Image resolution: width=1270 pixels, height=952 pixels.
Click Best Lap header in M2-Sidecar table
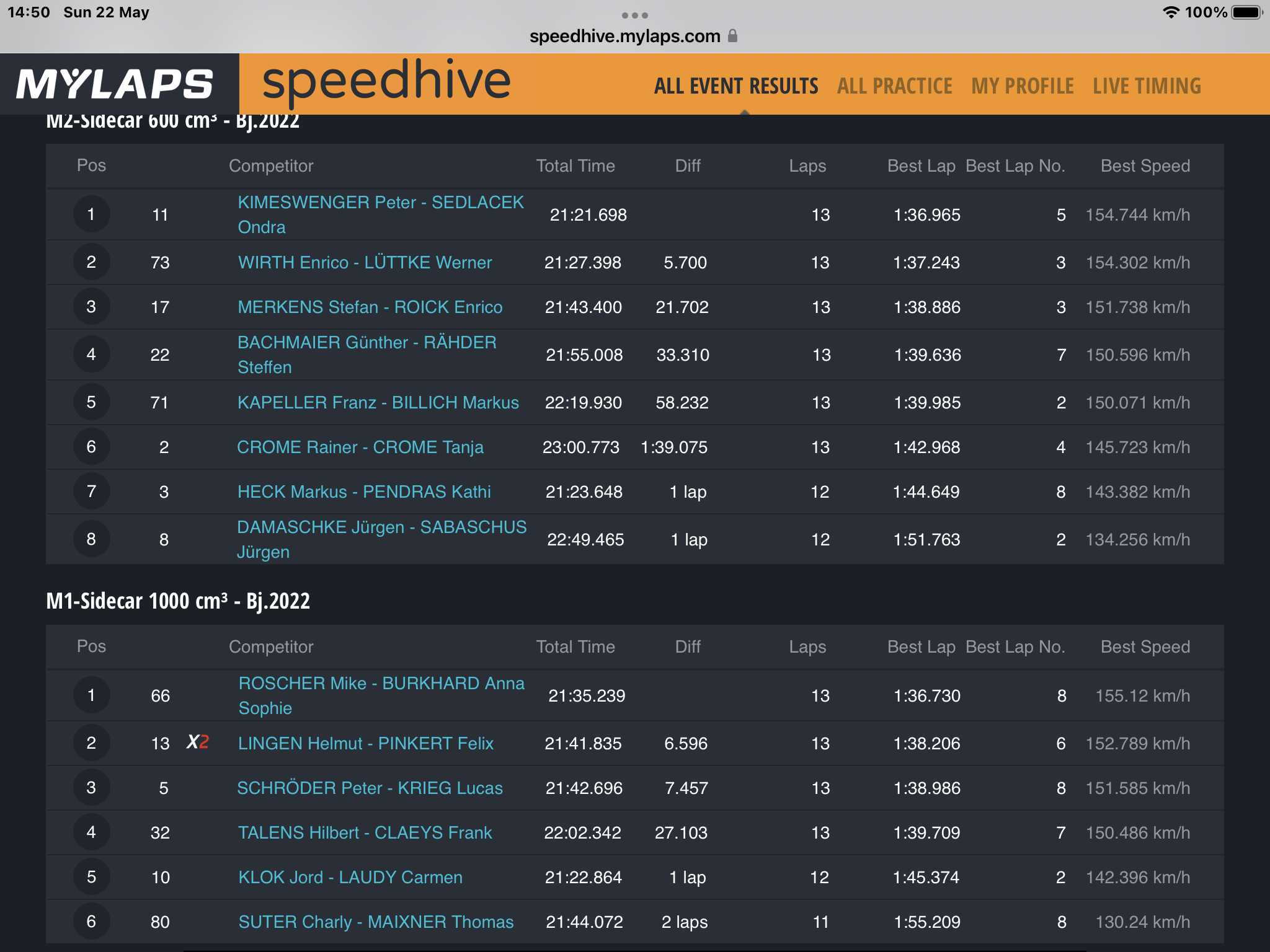coord(921,165)
